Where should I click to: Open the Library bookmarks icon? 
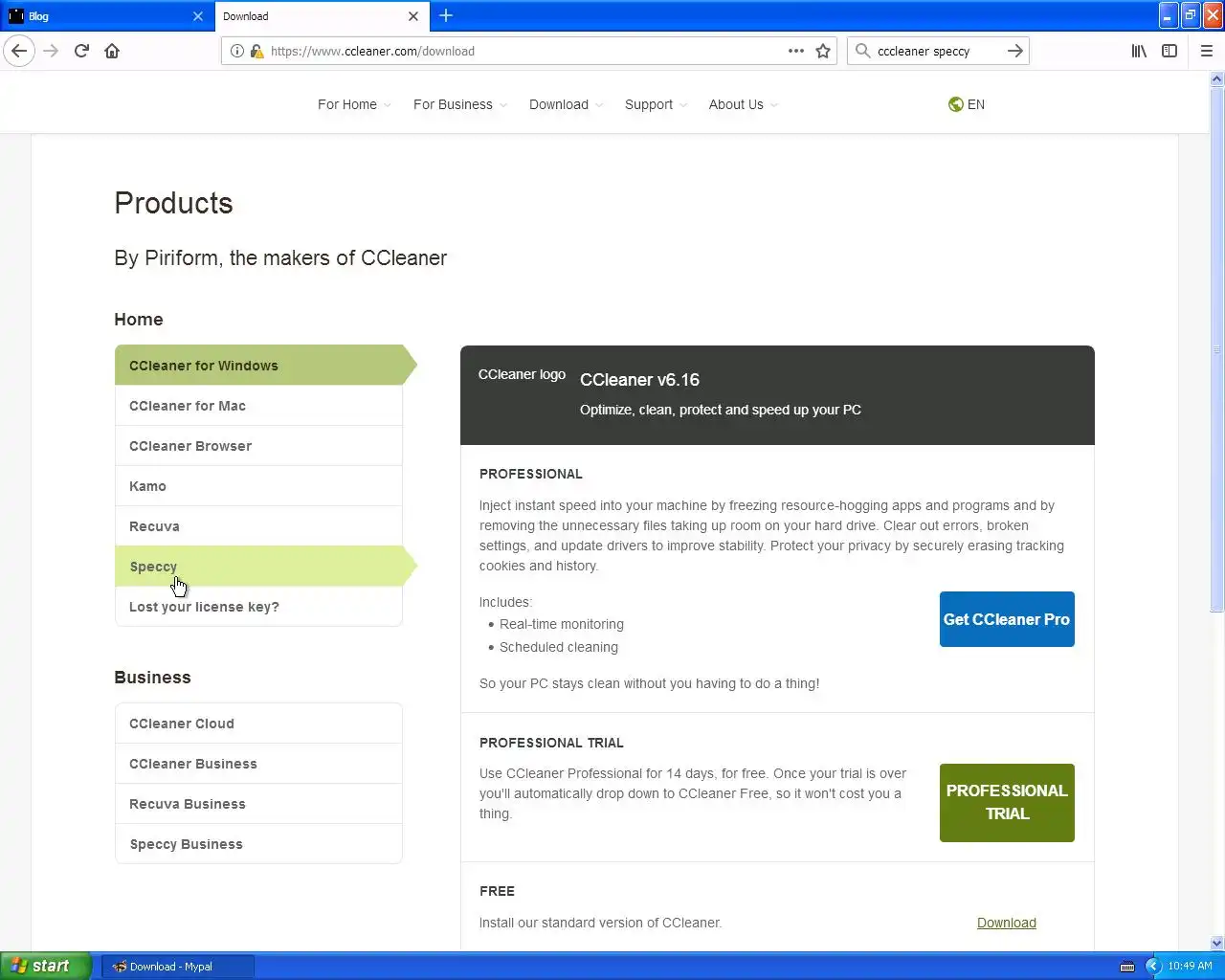(x=1139, y=51)
